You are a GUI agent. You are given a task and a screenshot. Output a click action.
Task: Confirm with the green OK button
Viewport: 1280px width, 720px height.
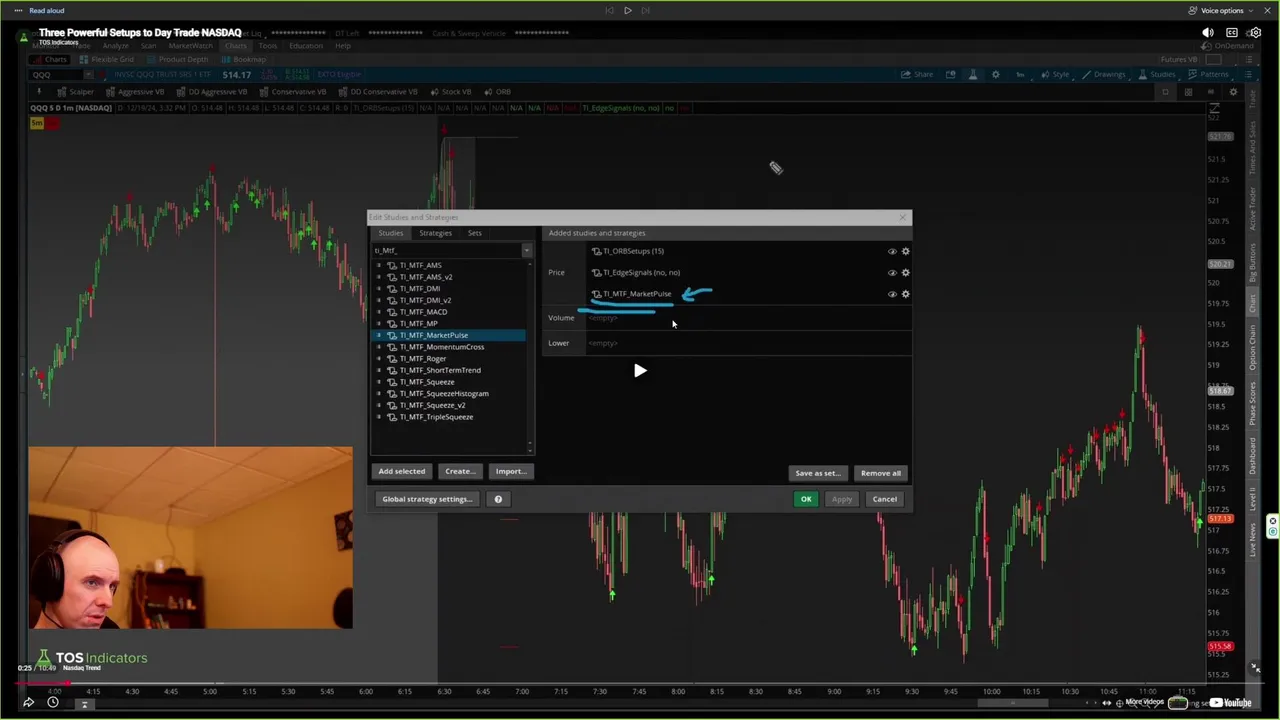[806, 499]
